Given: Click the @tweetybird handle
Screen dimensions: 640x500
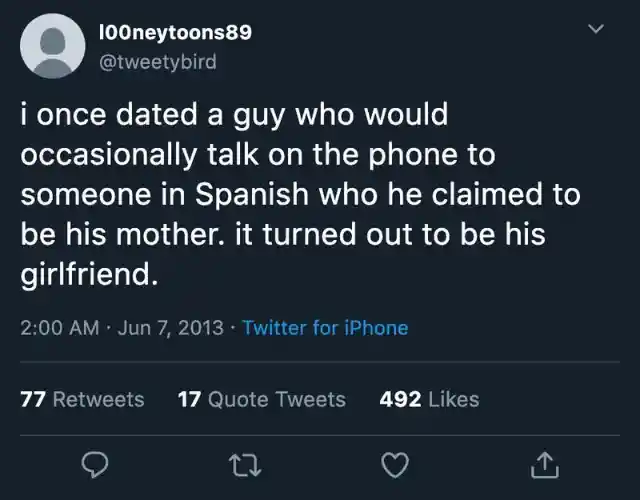Looking at the screenshot, I should pos(158,61).
